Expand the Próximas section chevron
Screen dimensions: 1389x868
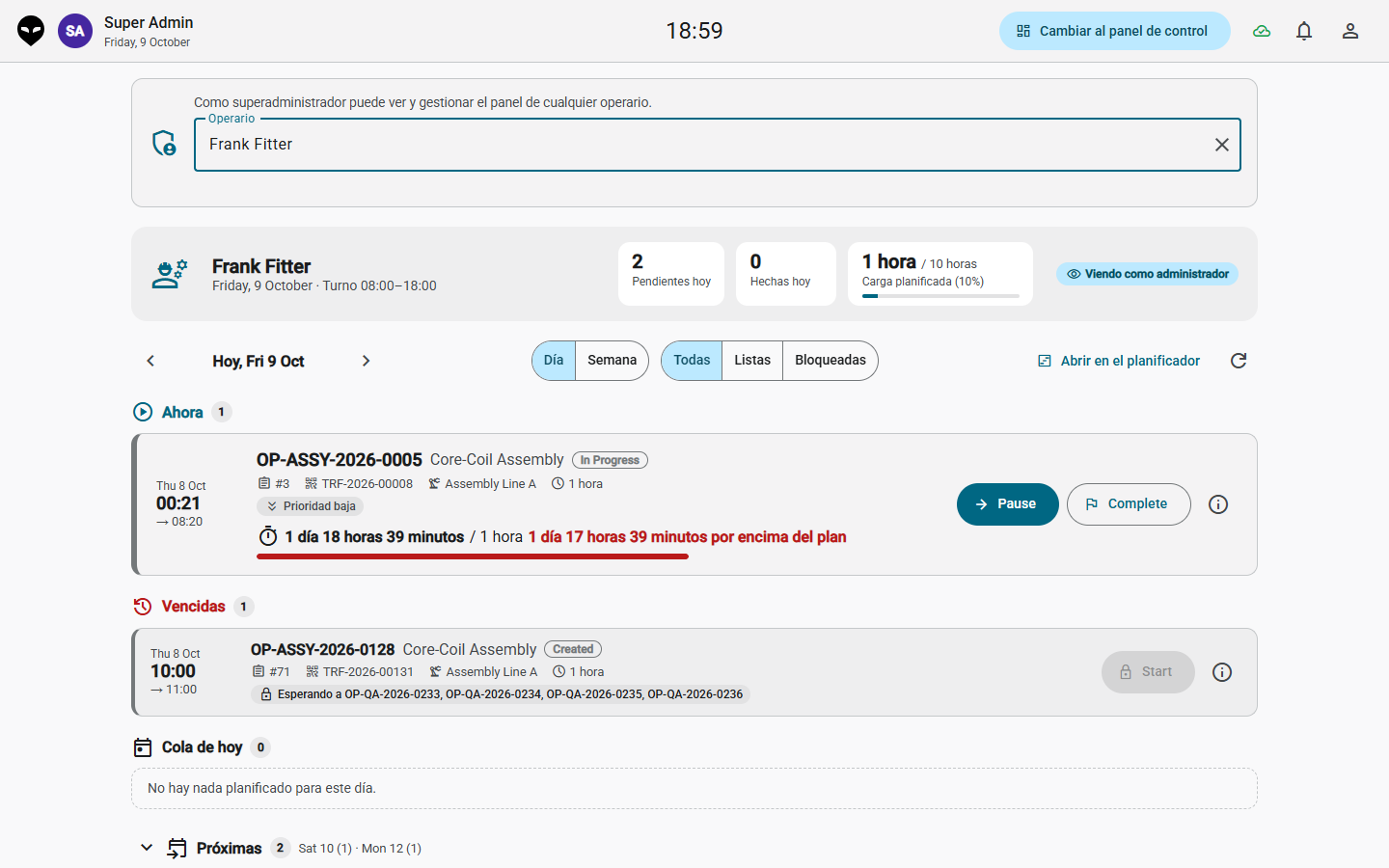pos(147,848)
